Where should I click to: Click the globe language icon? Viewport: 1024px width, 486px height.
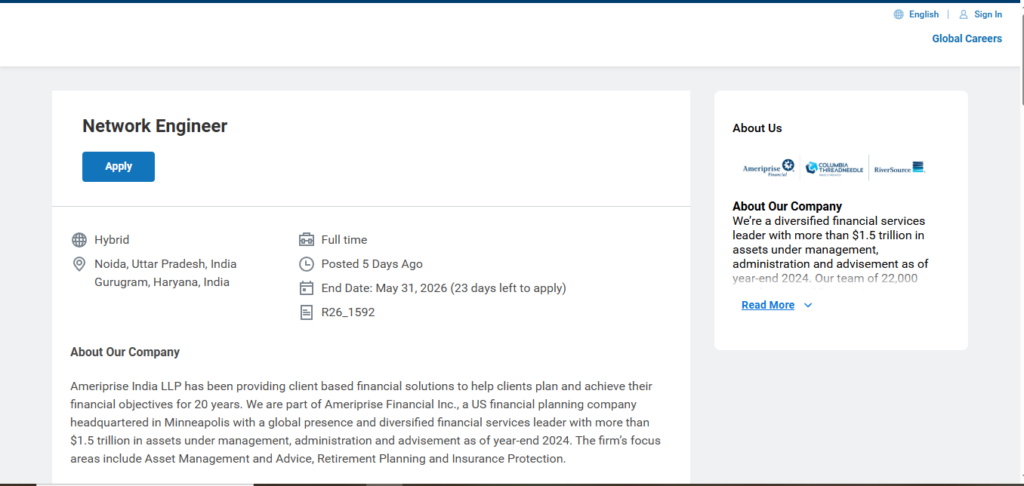coord(899,14)
